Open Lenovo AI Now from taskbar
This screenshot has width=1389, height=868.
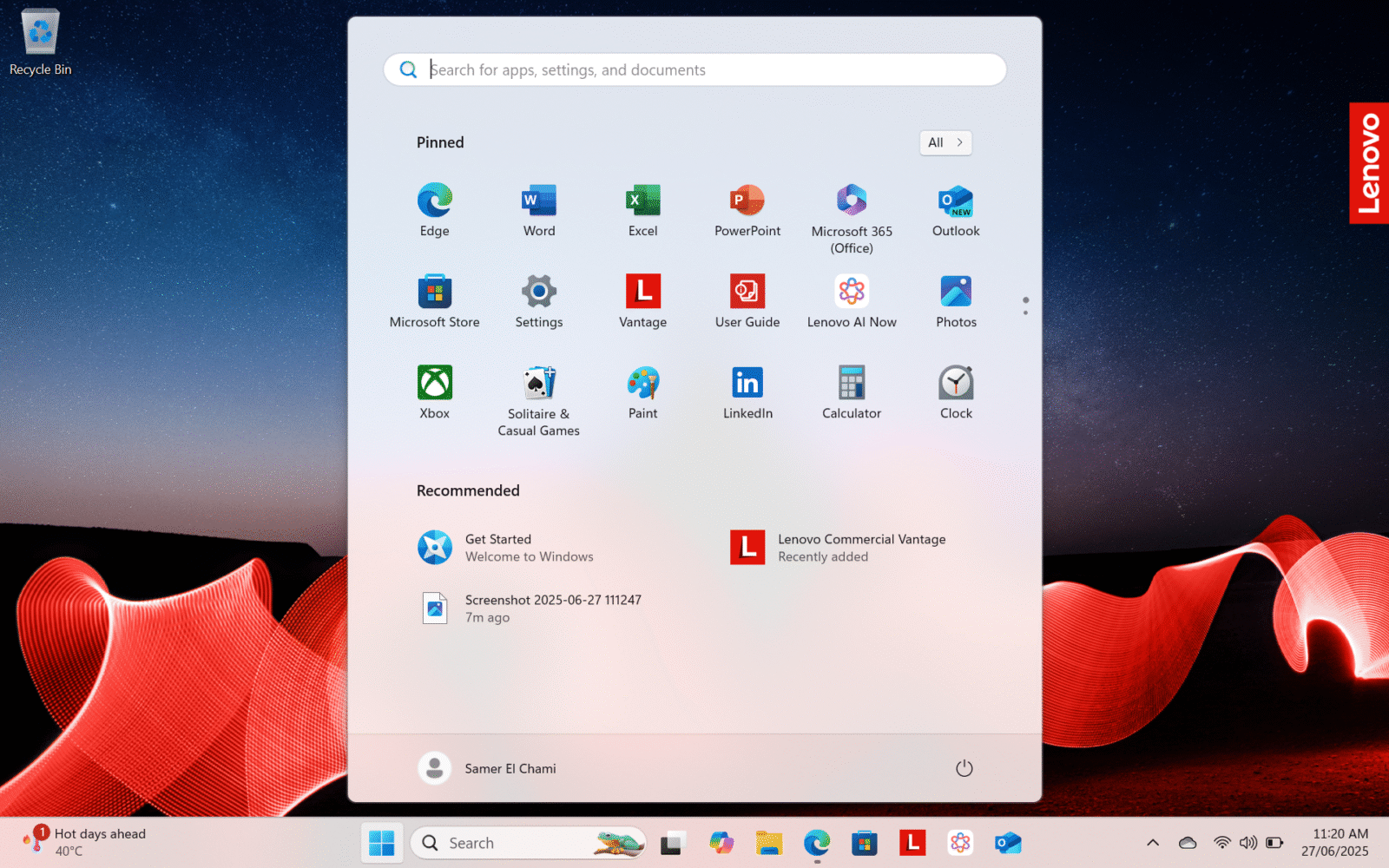pyautogui.click(x=959, y=843)
